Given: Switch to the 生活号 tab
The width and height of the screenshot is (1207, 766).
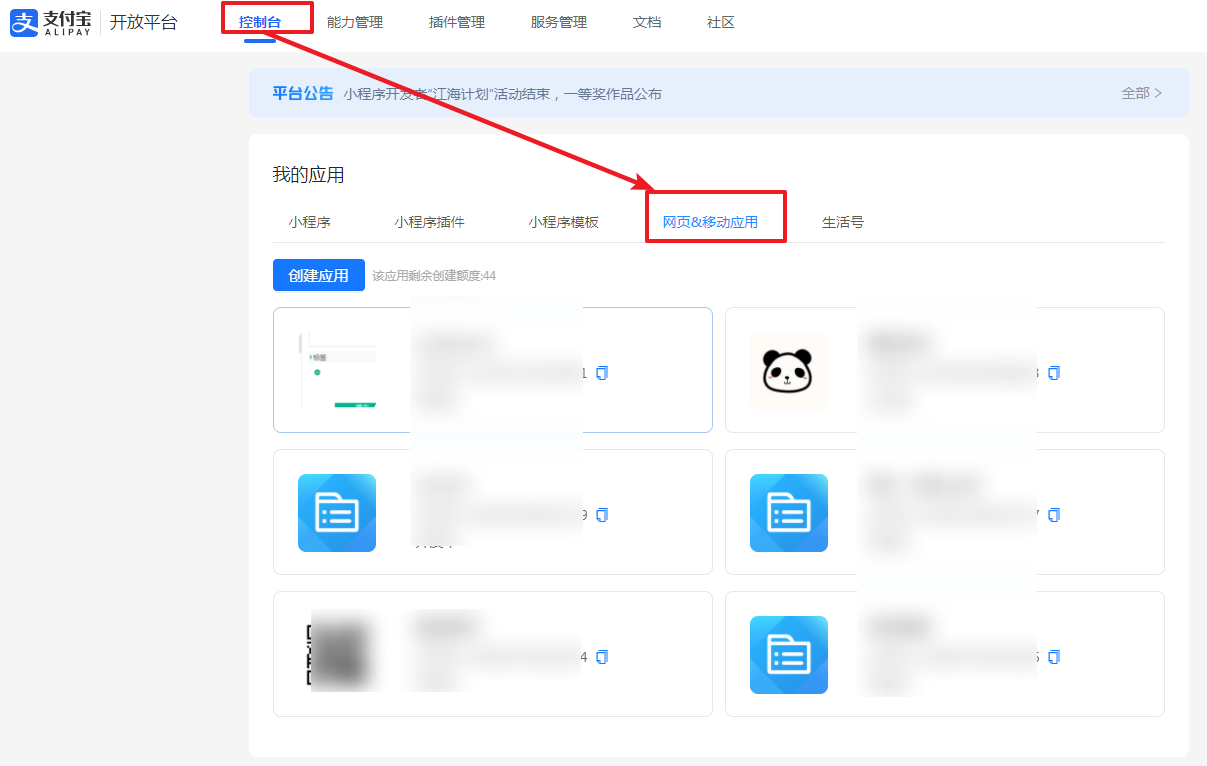Looking at the screenshot, I should [x=843, y=222].
